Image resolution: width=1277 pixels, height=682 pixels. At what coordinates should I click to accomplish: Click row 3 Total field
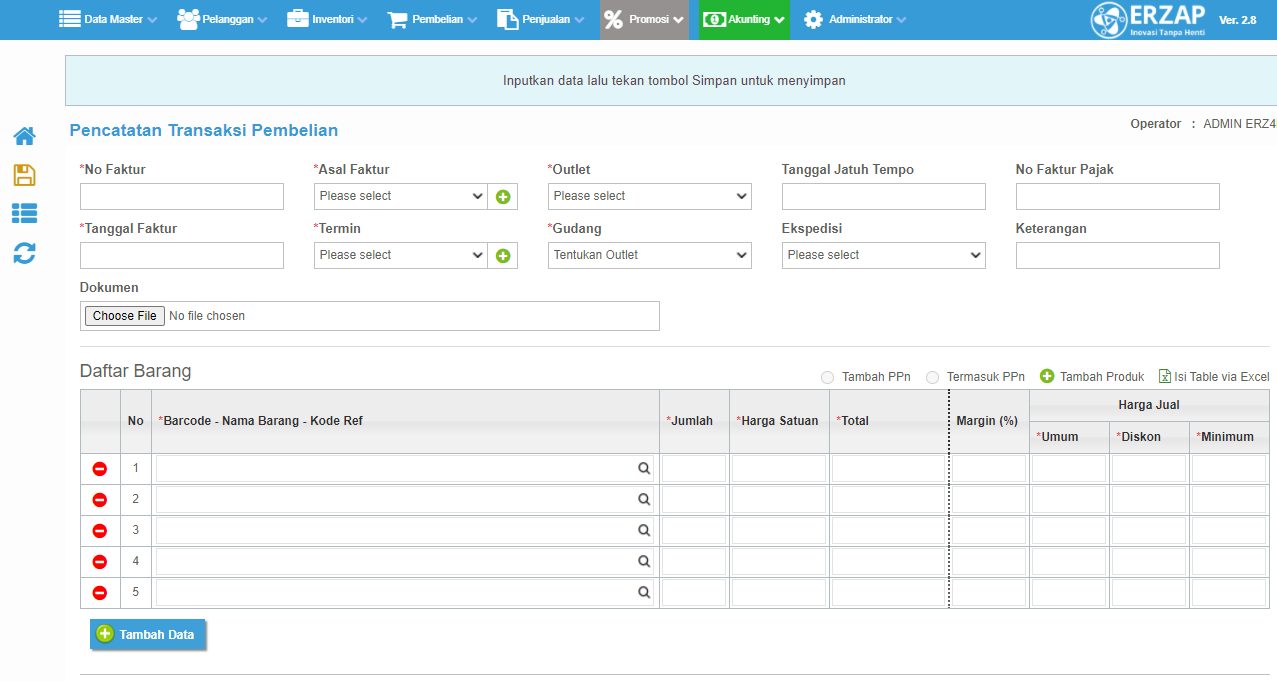click(x=889, y=531)
